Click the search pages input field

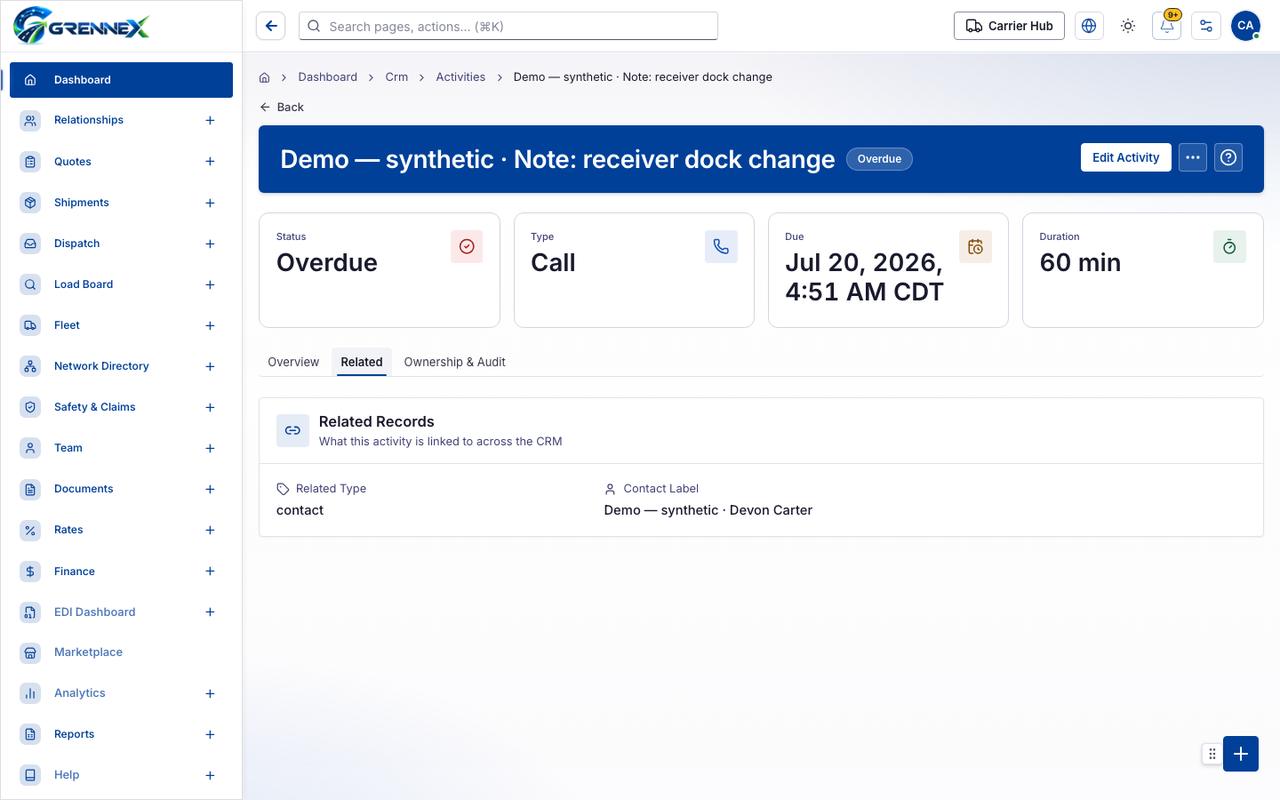[508, 26]
